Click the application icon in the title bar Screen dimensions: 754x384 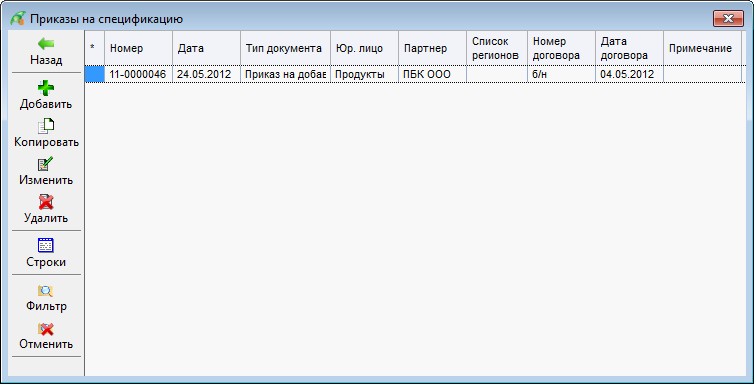(x=18, y=19)
